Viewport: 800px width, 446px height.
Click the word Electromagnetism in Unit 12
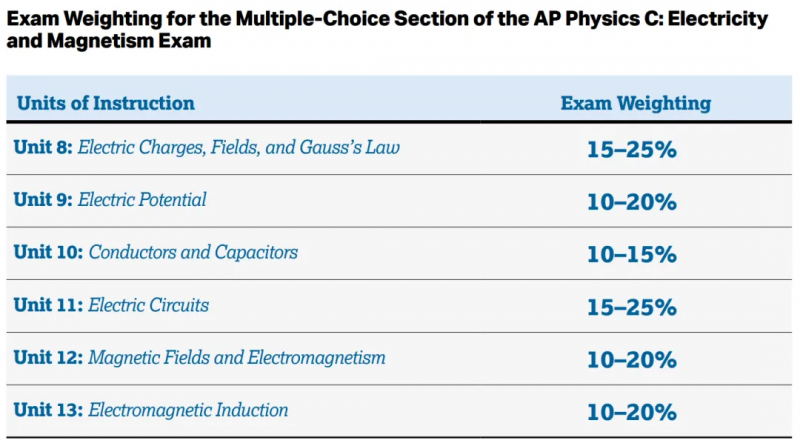316,358
